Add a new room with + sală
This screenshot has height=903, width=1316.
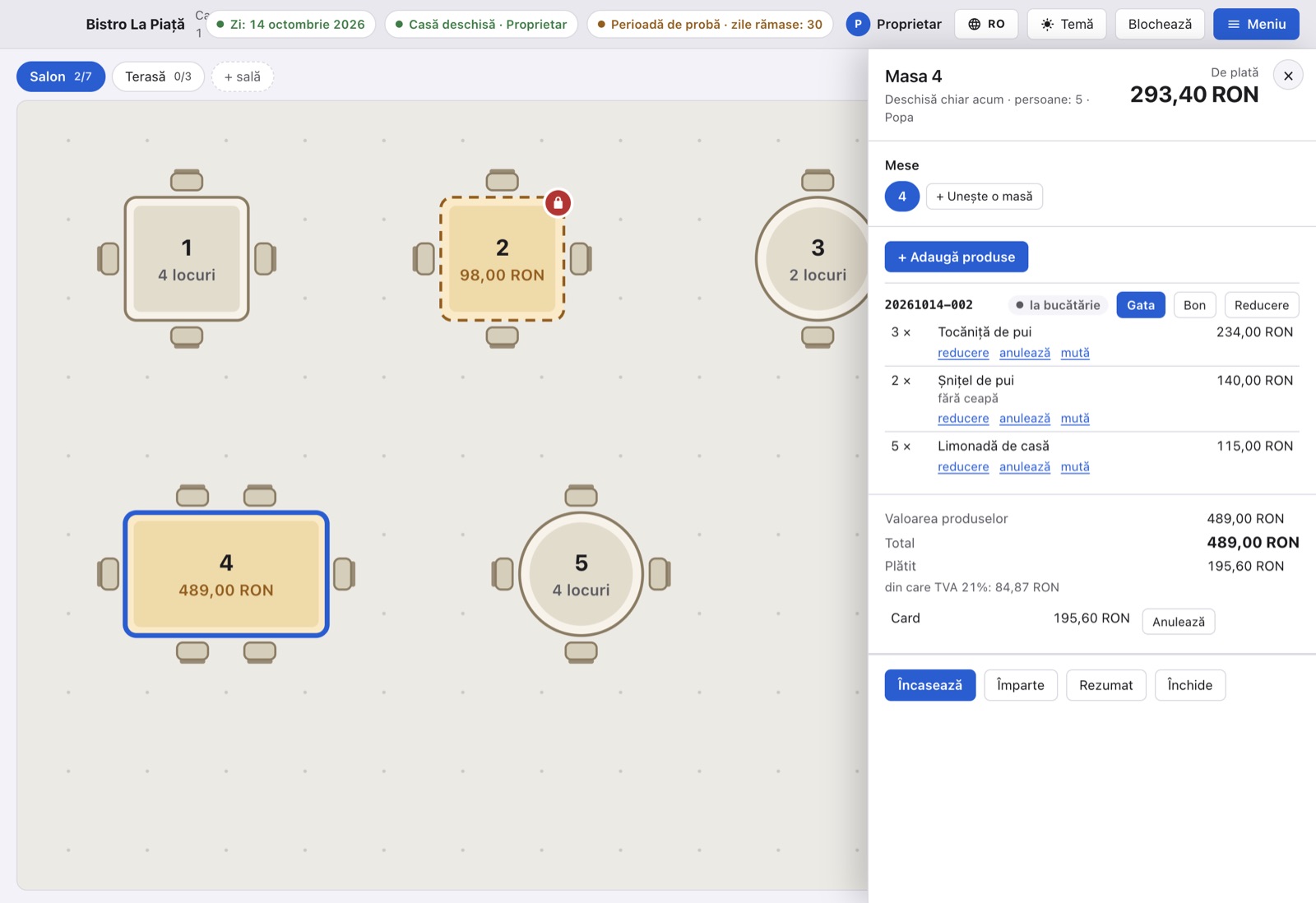point(243,76)
